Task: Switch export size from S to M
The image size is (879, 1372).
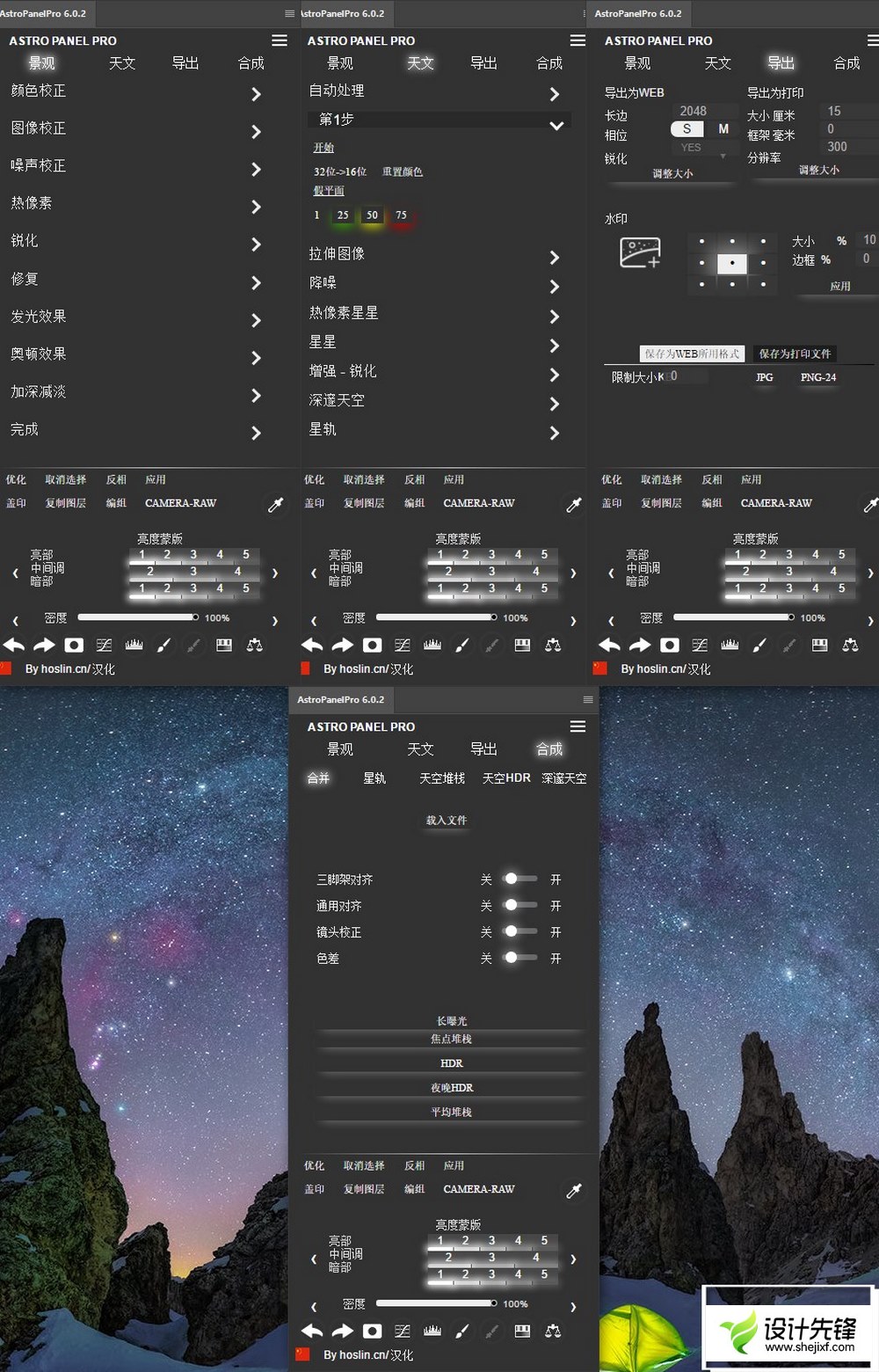Action: (x=723, y=128)
